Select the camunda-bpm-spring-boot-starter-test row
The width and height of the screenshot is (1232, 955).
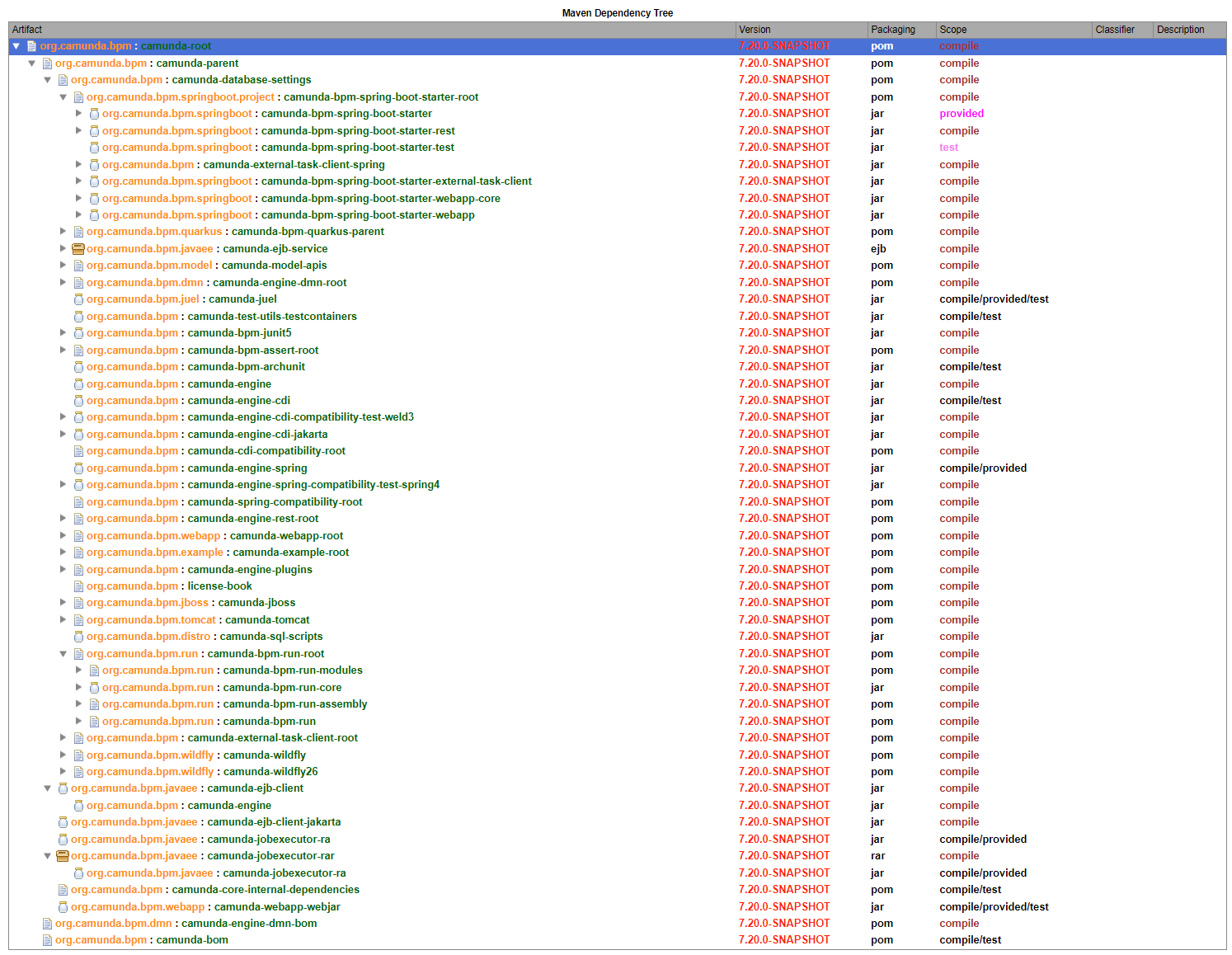(617, 148)
